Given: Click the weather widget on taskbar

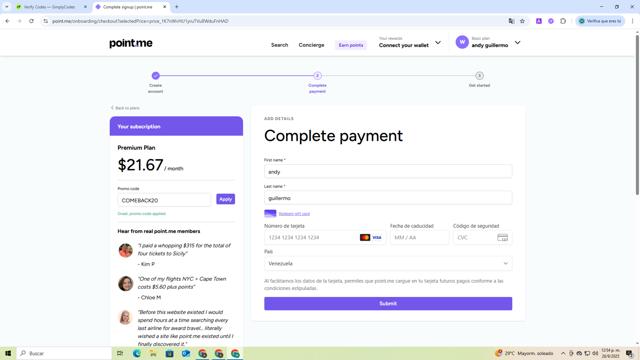Looking at the screenshot, I should point(524,353).
